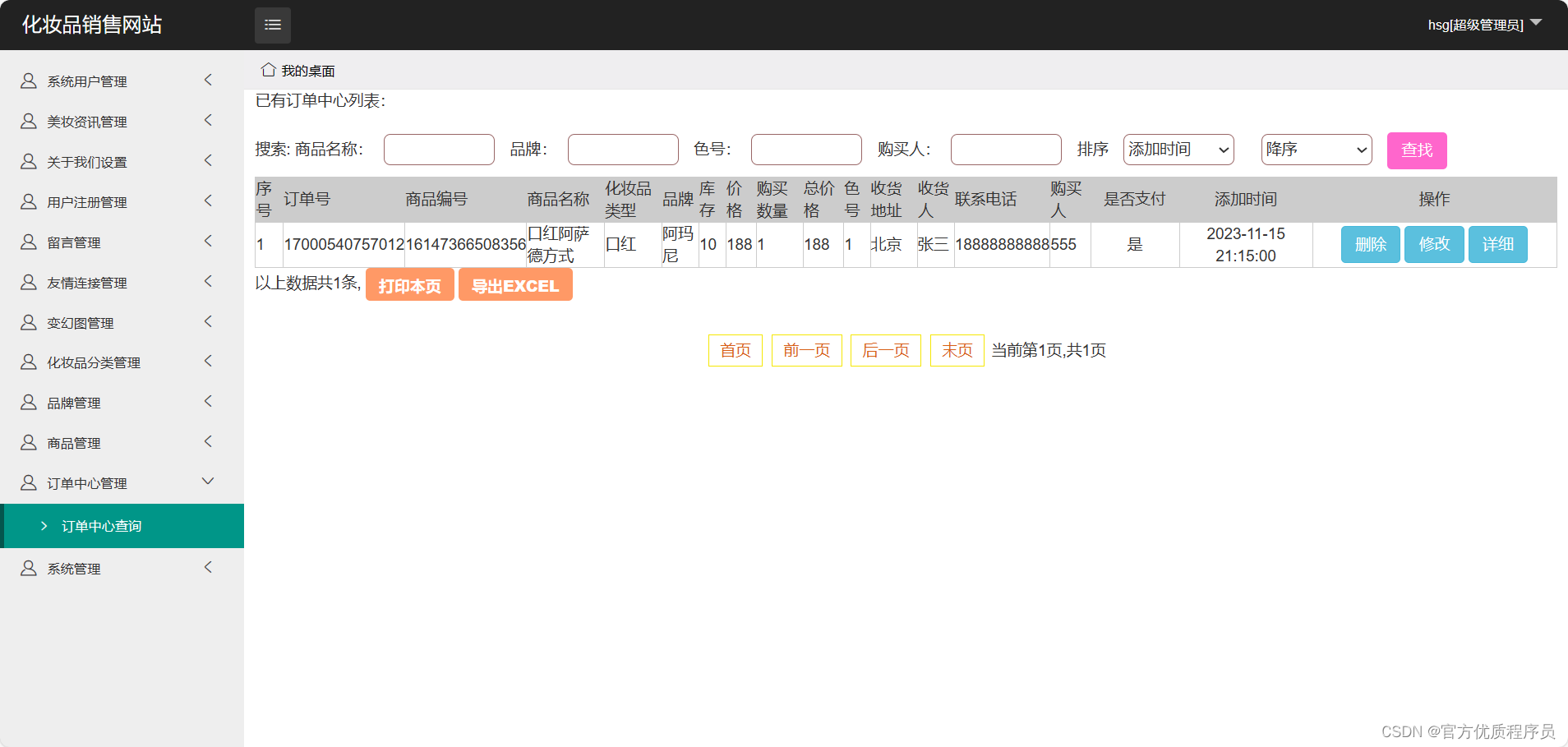Expand the 品牌管理 chevron

click(208, 401)
